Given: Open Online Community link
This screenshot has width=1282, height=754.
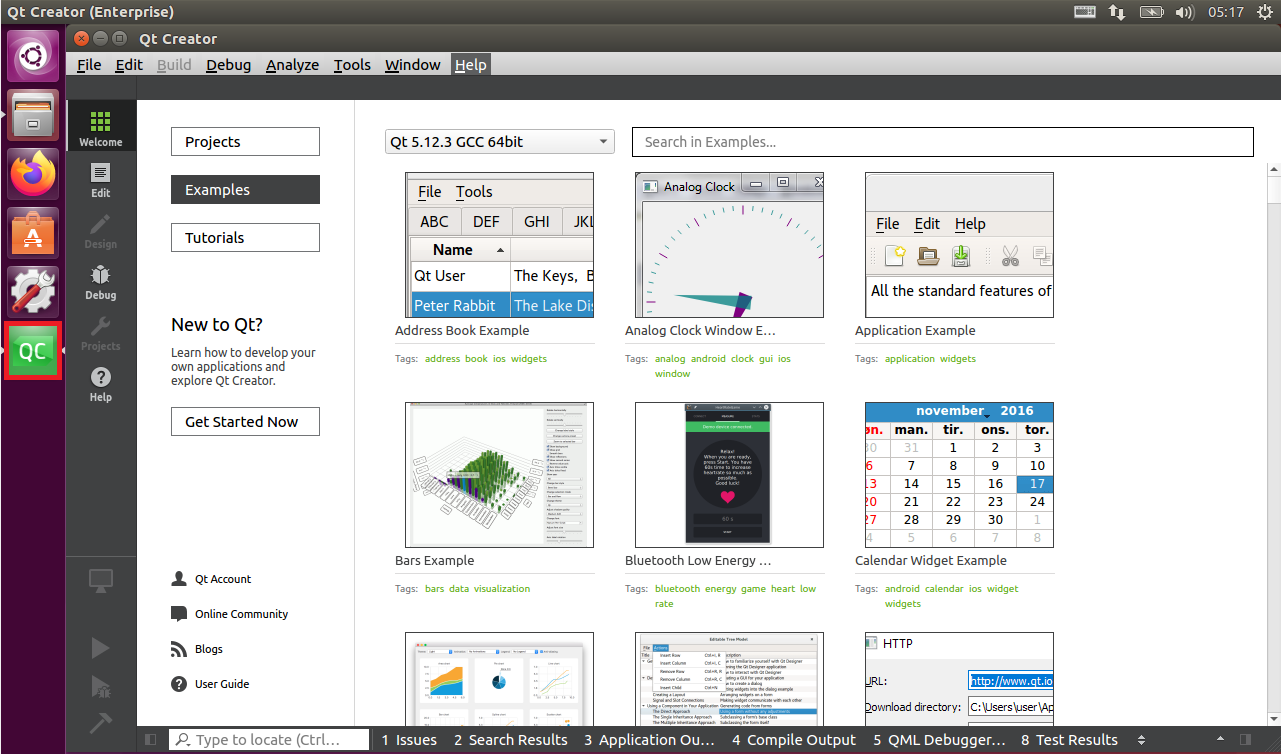Looking at the screenshot, I should tap(229, 614).
